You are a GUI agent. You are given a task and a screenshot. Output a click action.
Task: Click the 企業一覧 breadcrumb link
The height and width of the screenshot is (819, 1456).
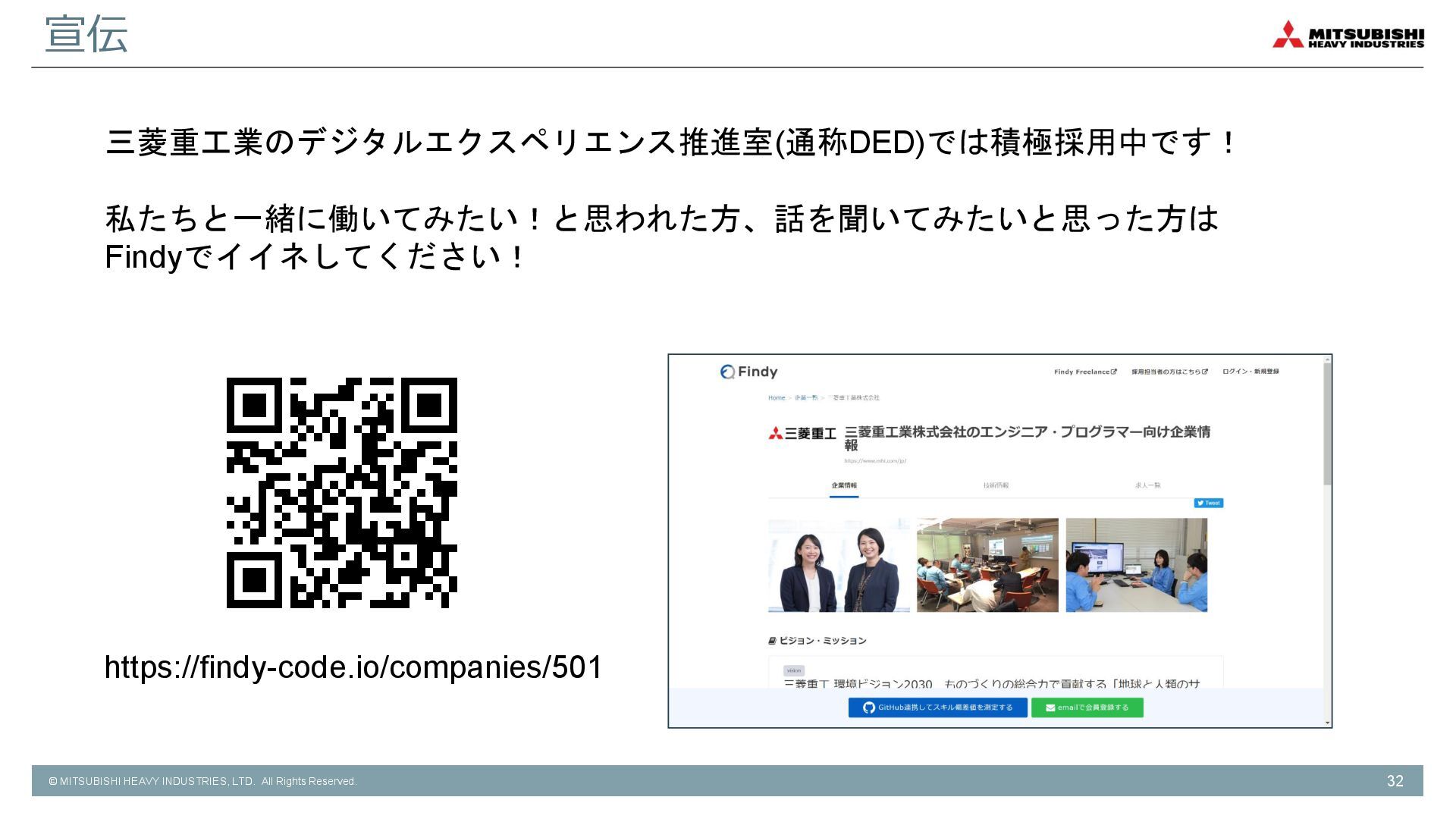[806, 397]
